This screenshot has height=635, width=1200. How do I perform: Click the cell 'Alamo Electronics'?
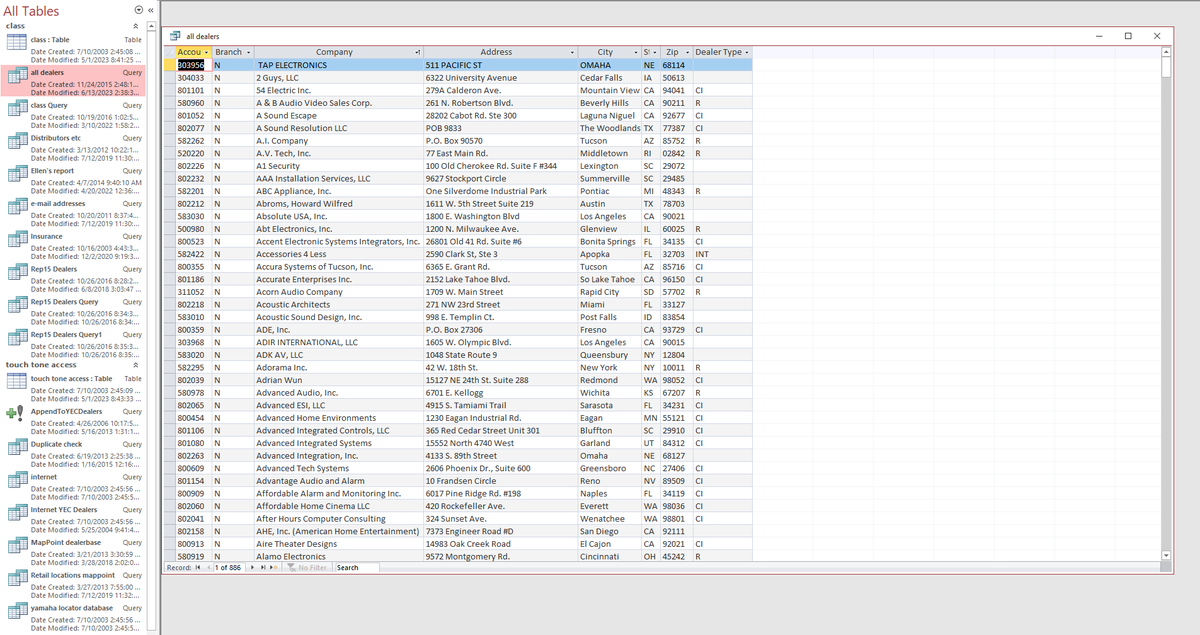(338, 556)
